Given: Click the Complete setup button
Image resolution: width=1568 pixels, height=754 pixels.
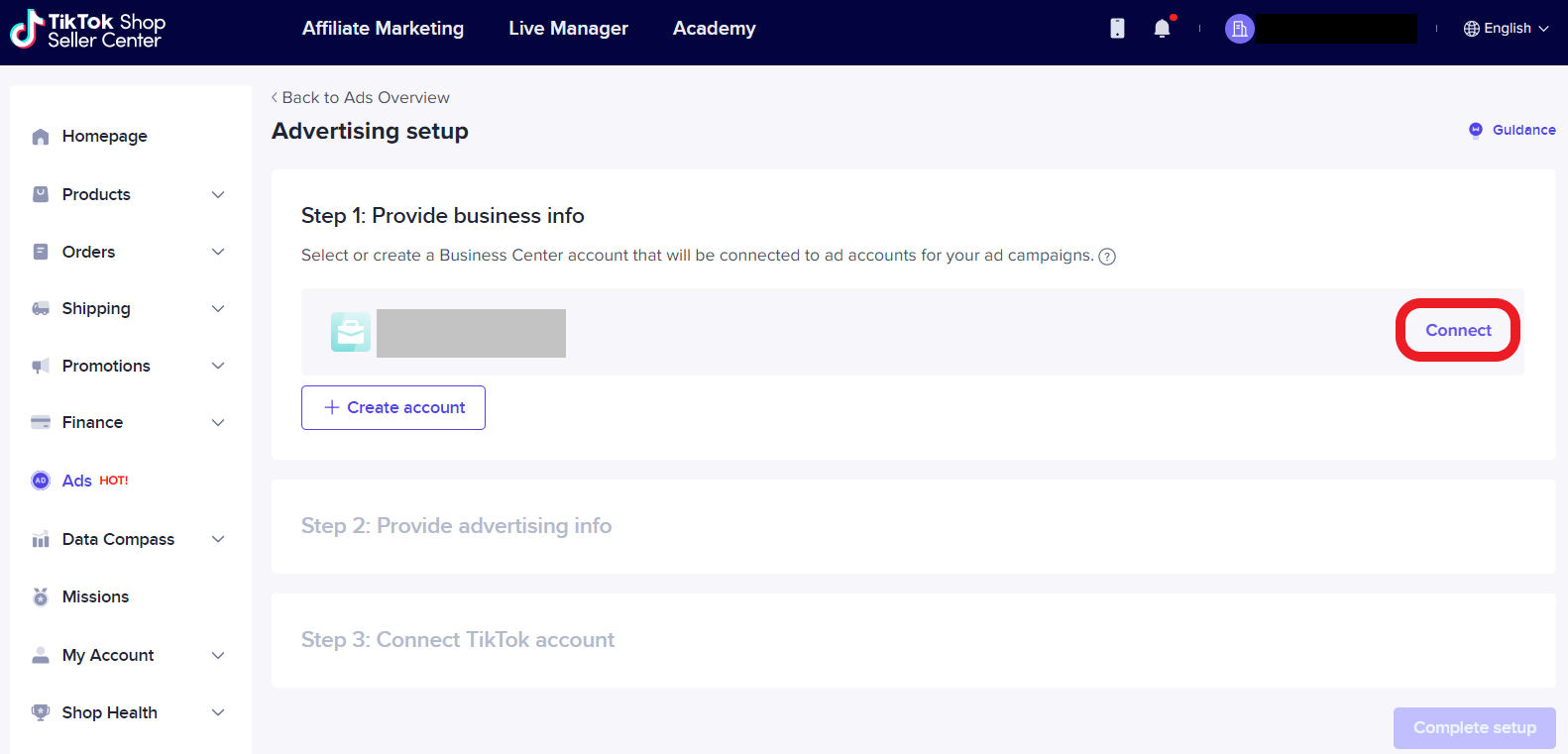Looking at the screenshot, I should pyautogui.click(x=1475, y=727).
